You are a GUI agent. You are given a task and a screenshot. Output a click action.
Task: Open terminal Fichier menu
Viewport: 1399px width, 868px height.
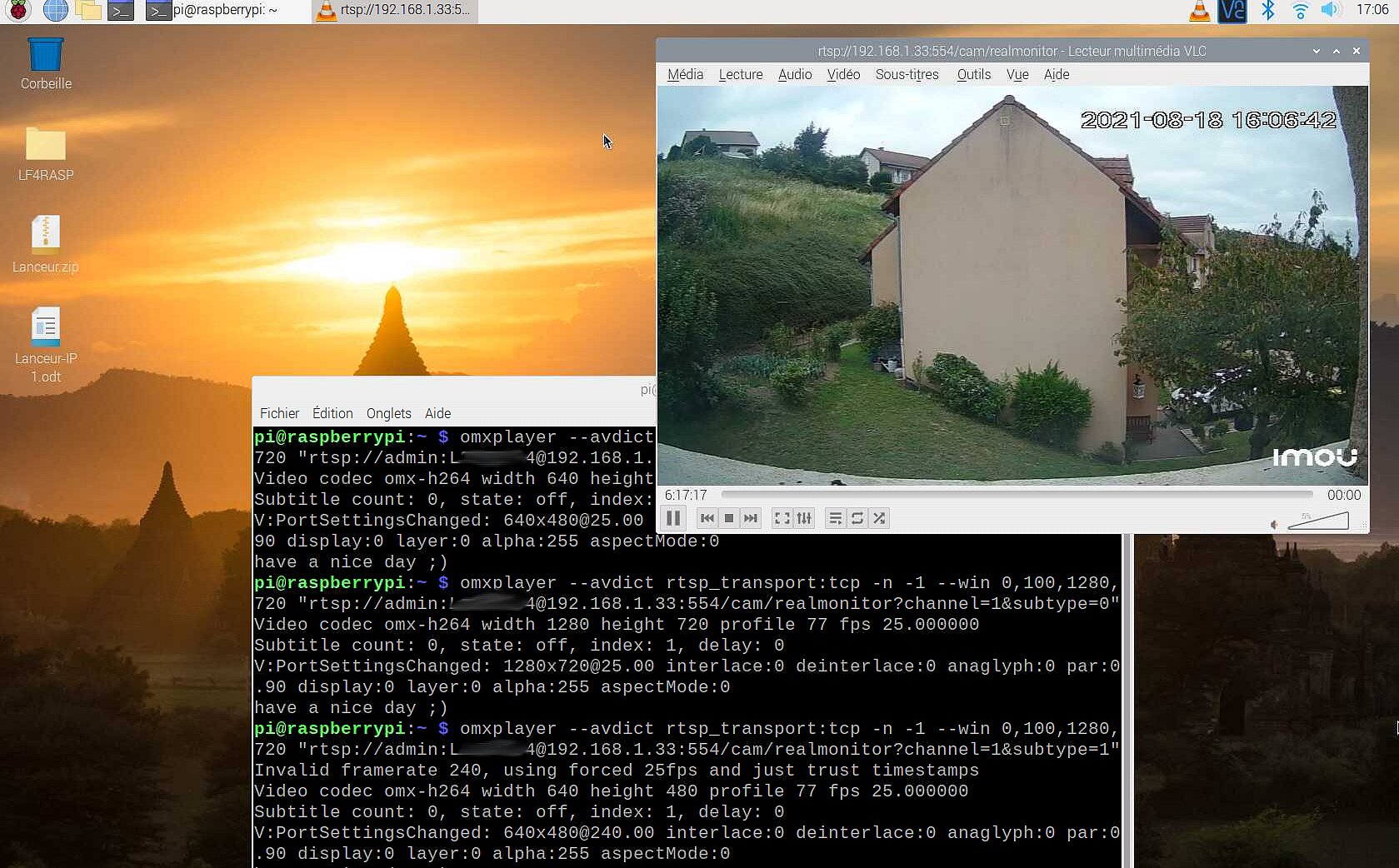[x=279, y=413]
